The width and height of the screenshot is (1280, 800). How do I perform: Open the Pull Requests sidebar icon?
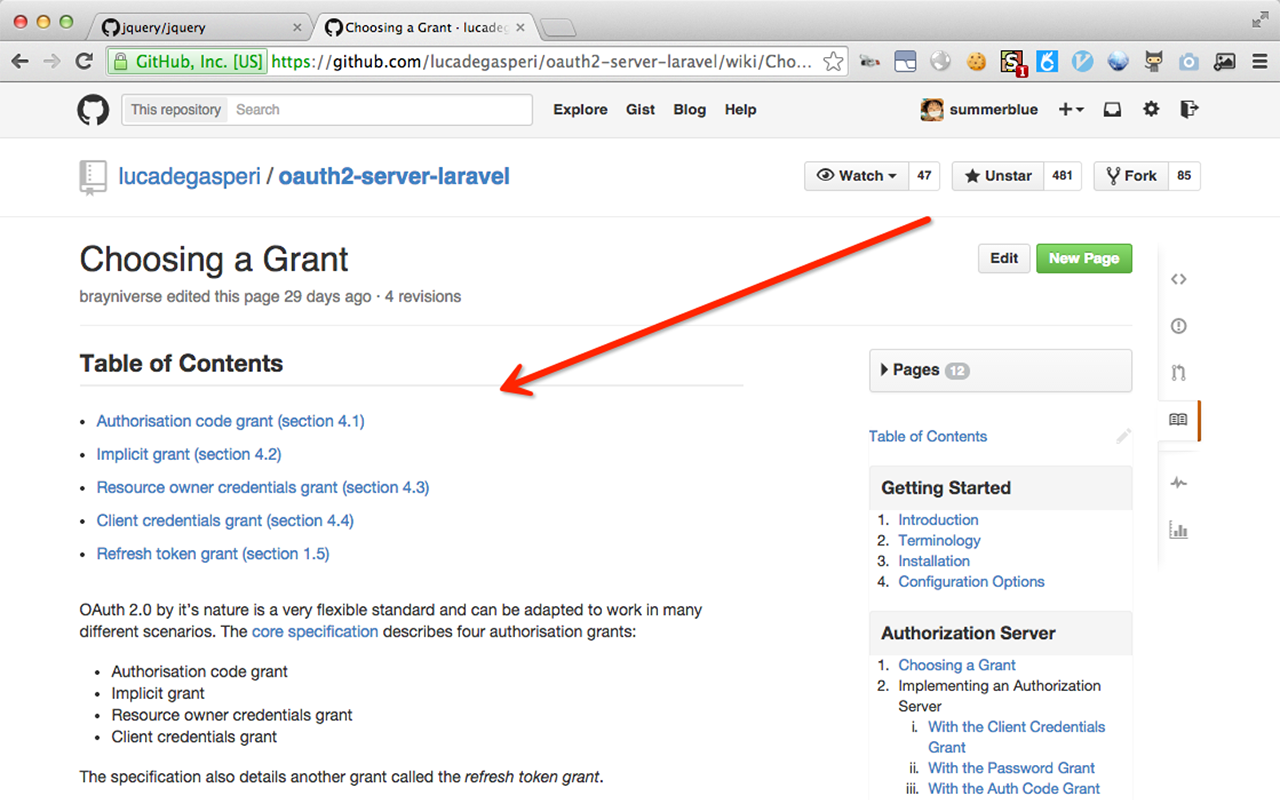coord(1178,373)
